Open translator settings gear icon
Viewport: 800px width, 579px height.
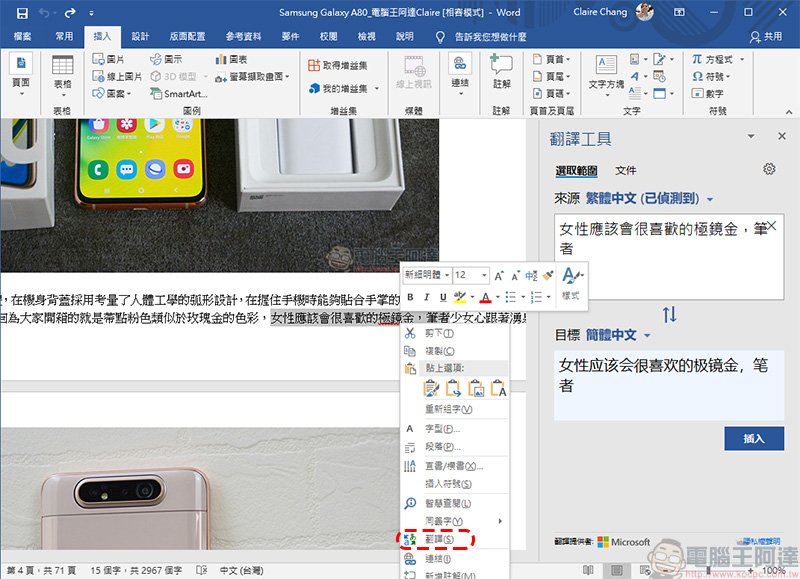(769, 169)
